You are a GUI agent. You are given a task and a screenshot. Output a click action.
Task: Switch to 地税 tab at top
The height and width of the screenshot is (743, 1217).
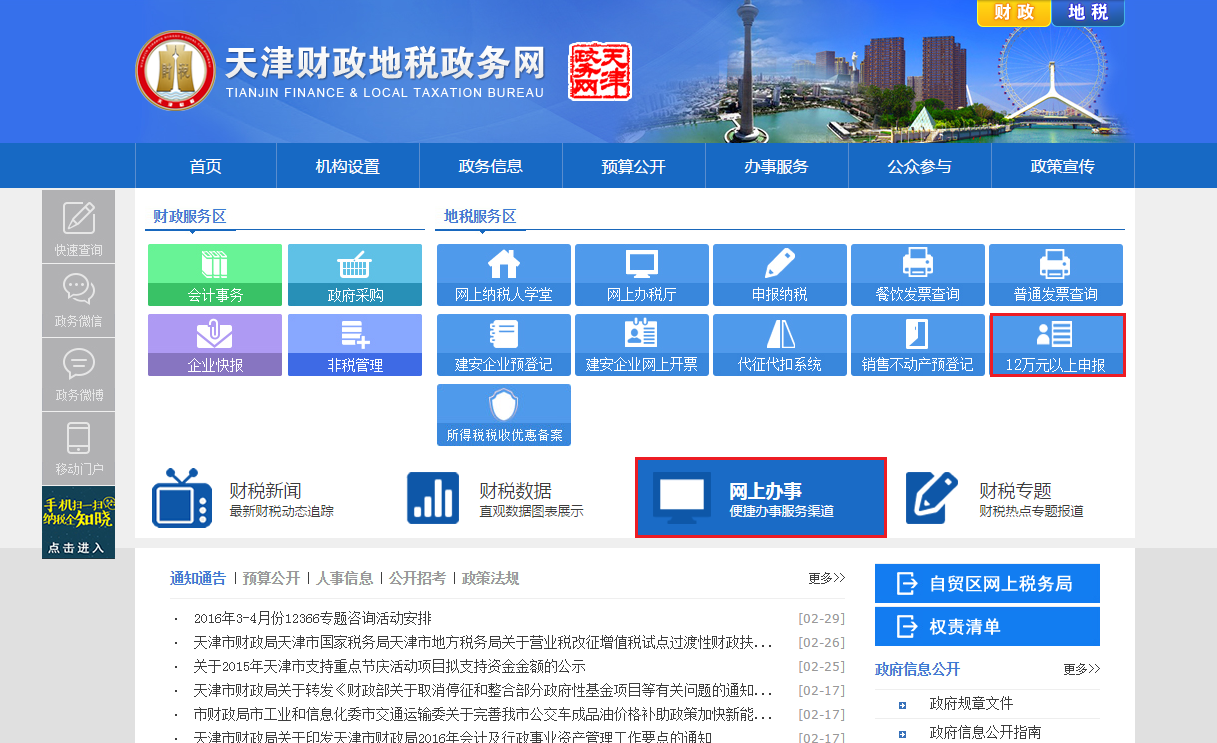coord(1088,13)
